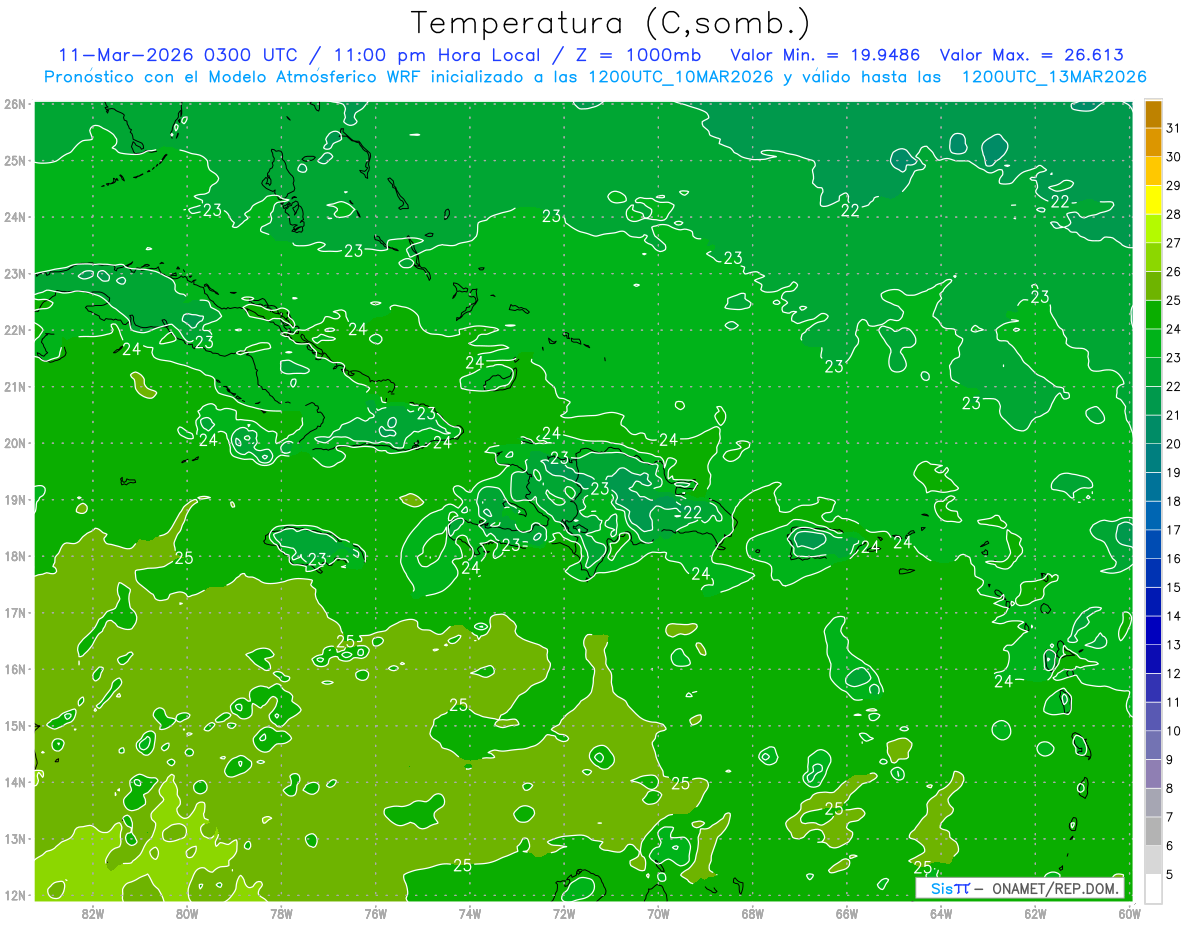Click the "60W" longitude axis label
This screenshot has width=1200, height=927.
pos(1129,913)
